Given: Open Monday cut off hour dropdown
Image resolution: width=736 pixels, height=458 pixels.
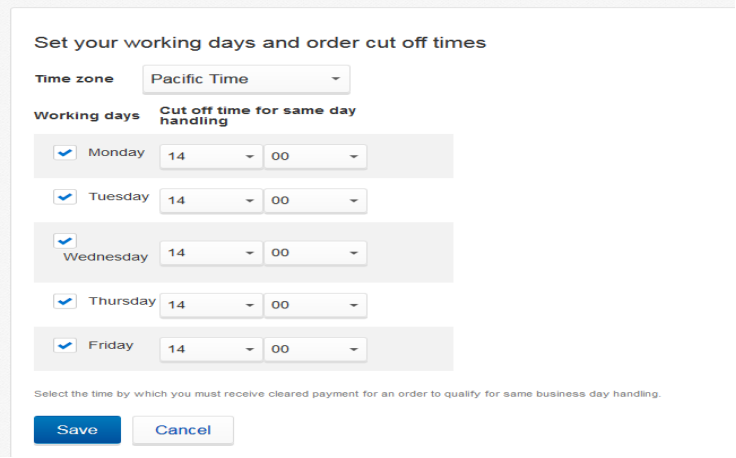Looking at the screenshot, I should point(211,157).
